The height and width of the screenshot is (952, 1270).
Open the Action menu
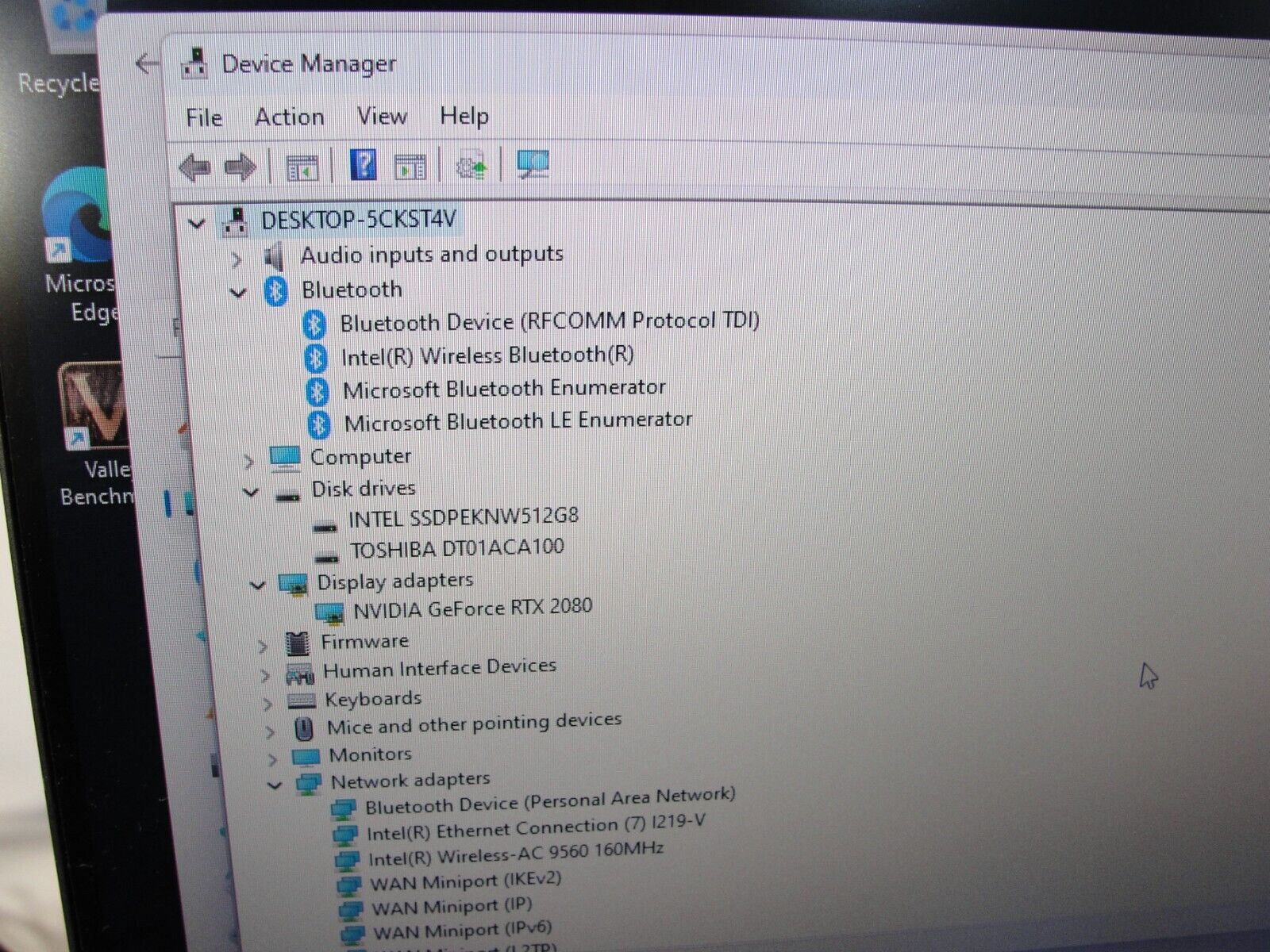tap(289, 117)
